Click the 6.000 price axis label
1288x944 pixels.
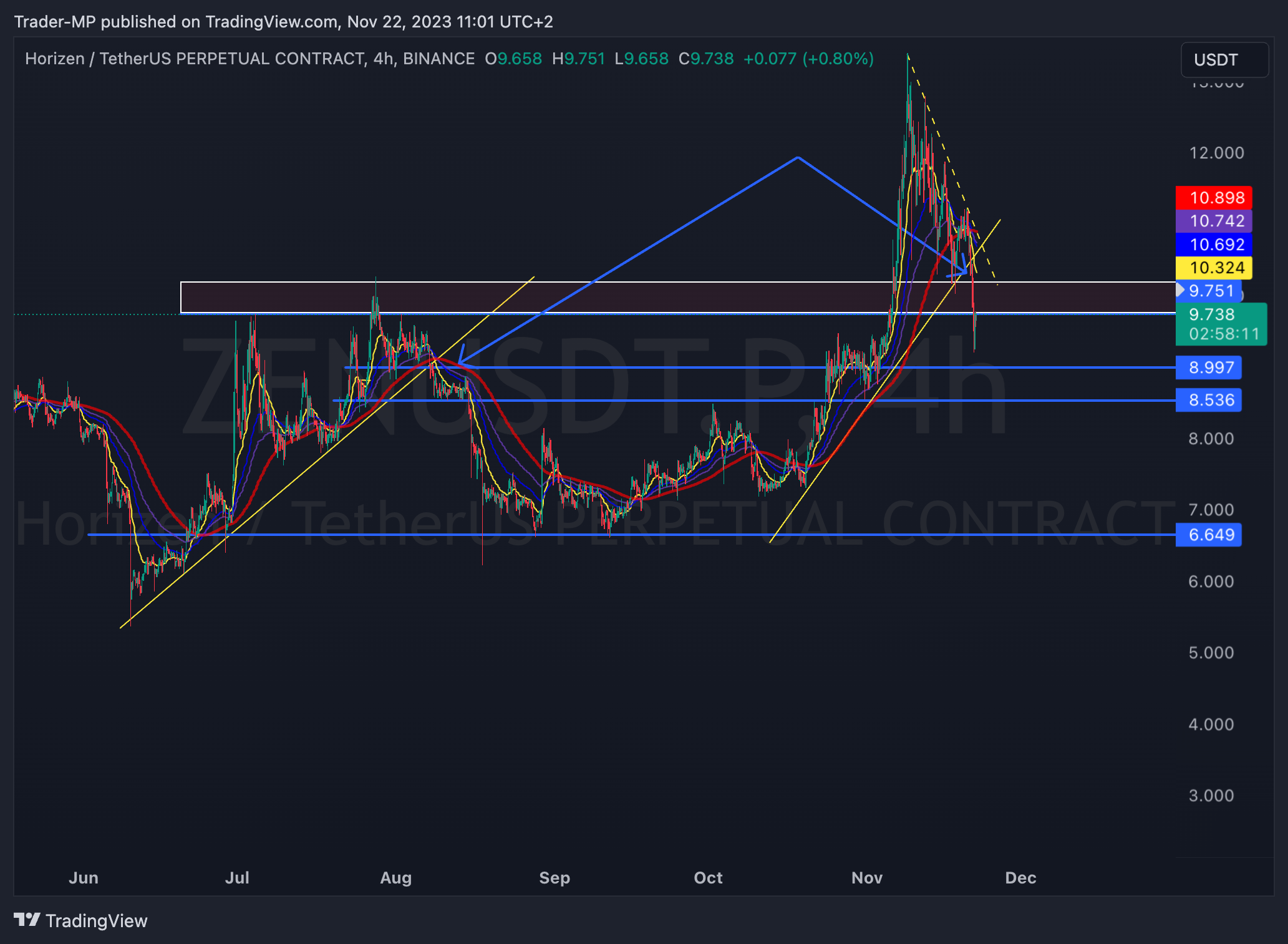pos(1211,581)
